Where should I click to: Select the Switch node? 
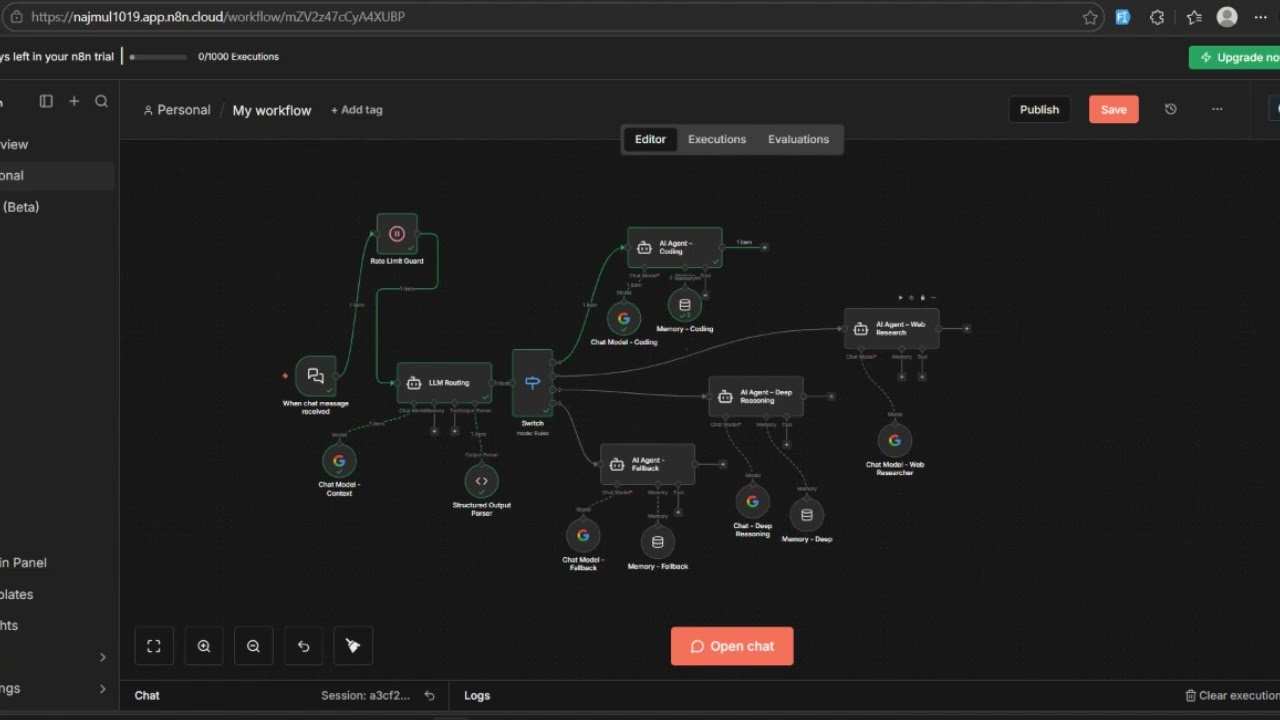532,382
